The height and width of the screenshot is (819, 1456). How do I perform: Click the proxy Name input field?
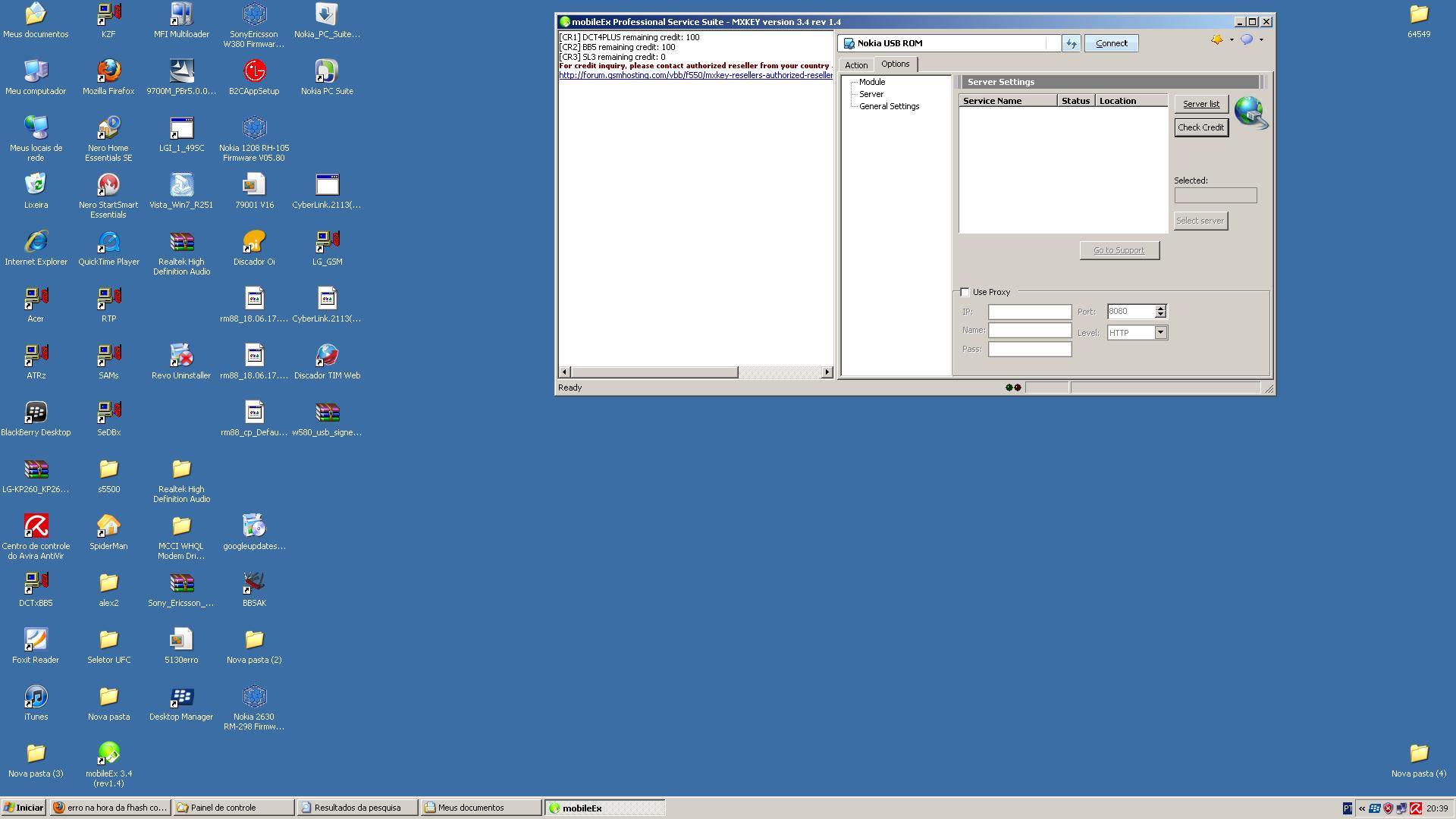click(1030, 330)
